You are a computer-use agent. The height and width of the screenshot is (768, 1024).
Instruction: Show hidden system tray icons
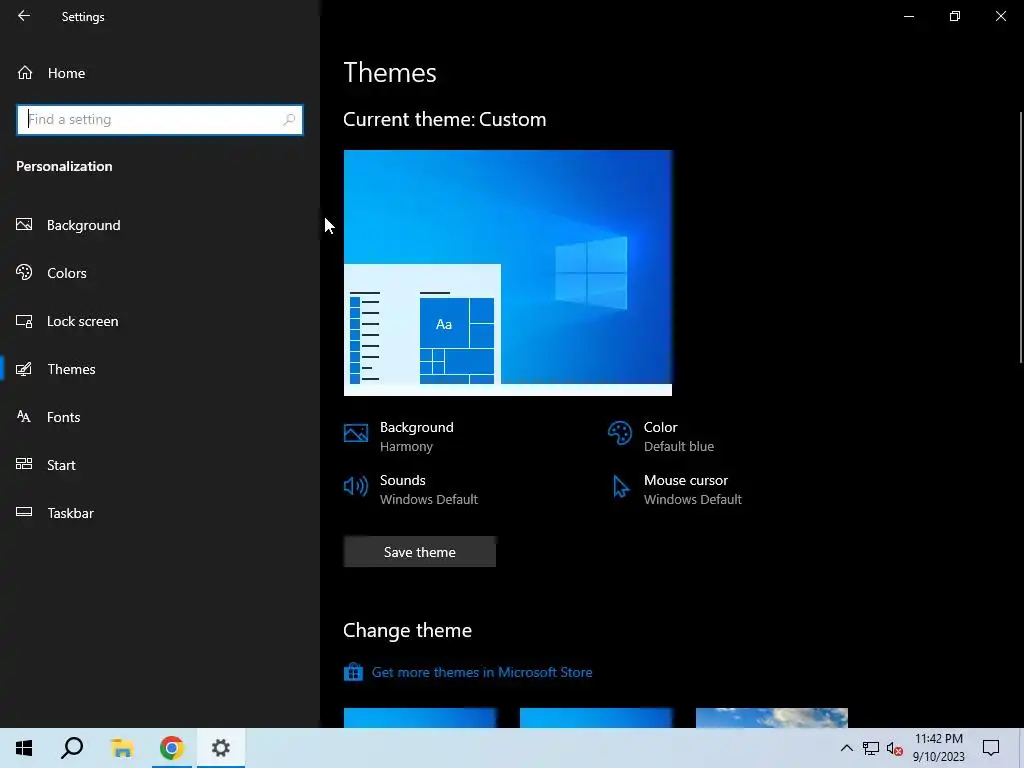pos(846,748)
